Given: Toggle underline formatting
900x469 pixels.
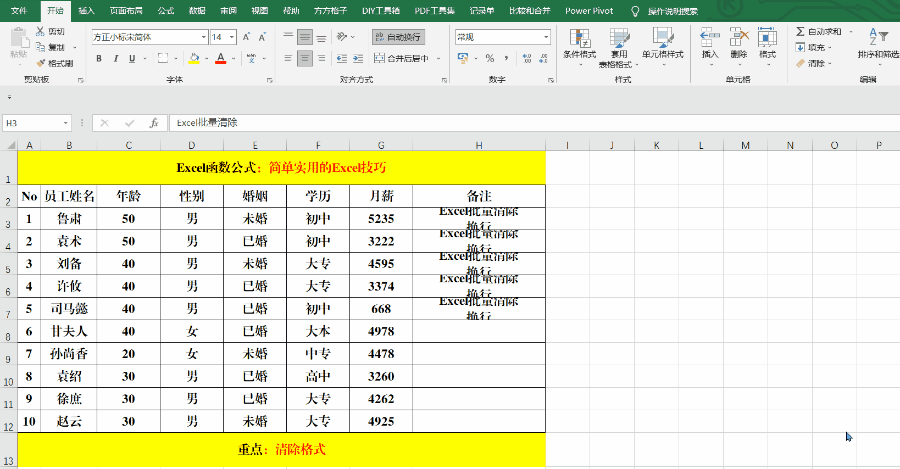Looking at the screenshot, I should pos(132,58).
